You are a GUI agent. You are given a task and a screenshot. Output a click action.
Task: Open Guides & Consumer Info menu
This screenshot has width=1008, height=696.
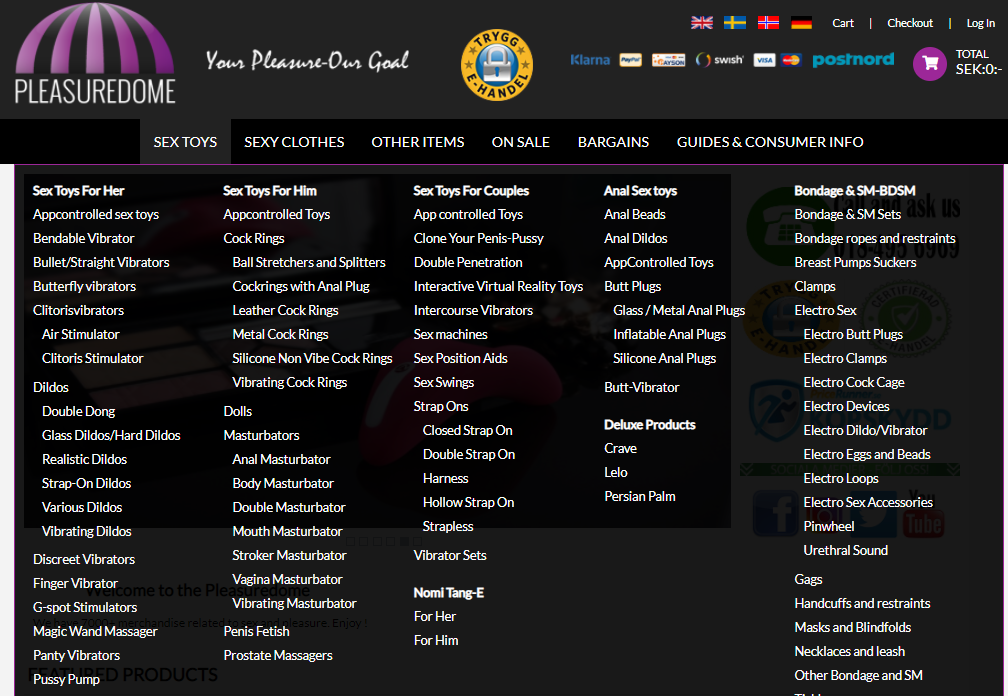[770, 141]
